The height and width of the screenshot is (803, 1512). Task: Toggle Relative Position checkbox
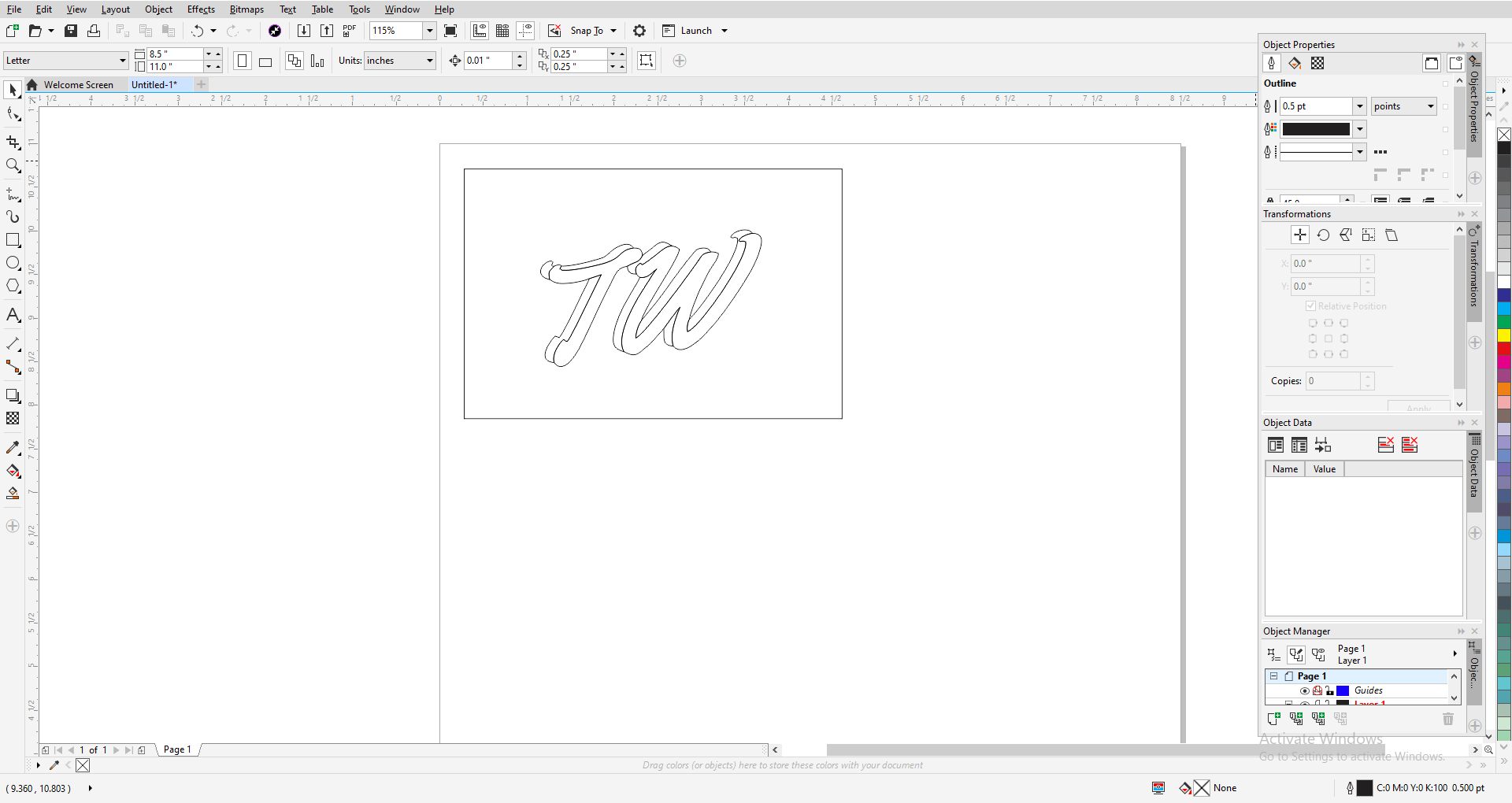pyautogui.click(x=1310, y=306)
